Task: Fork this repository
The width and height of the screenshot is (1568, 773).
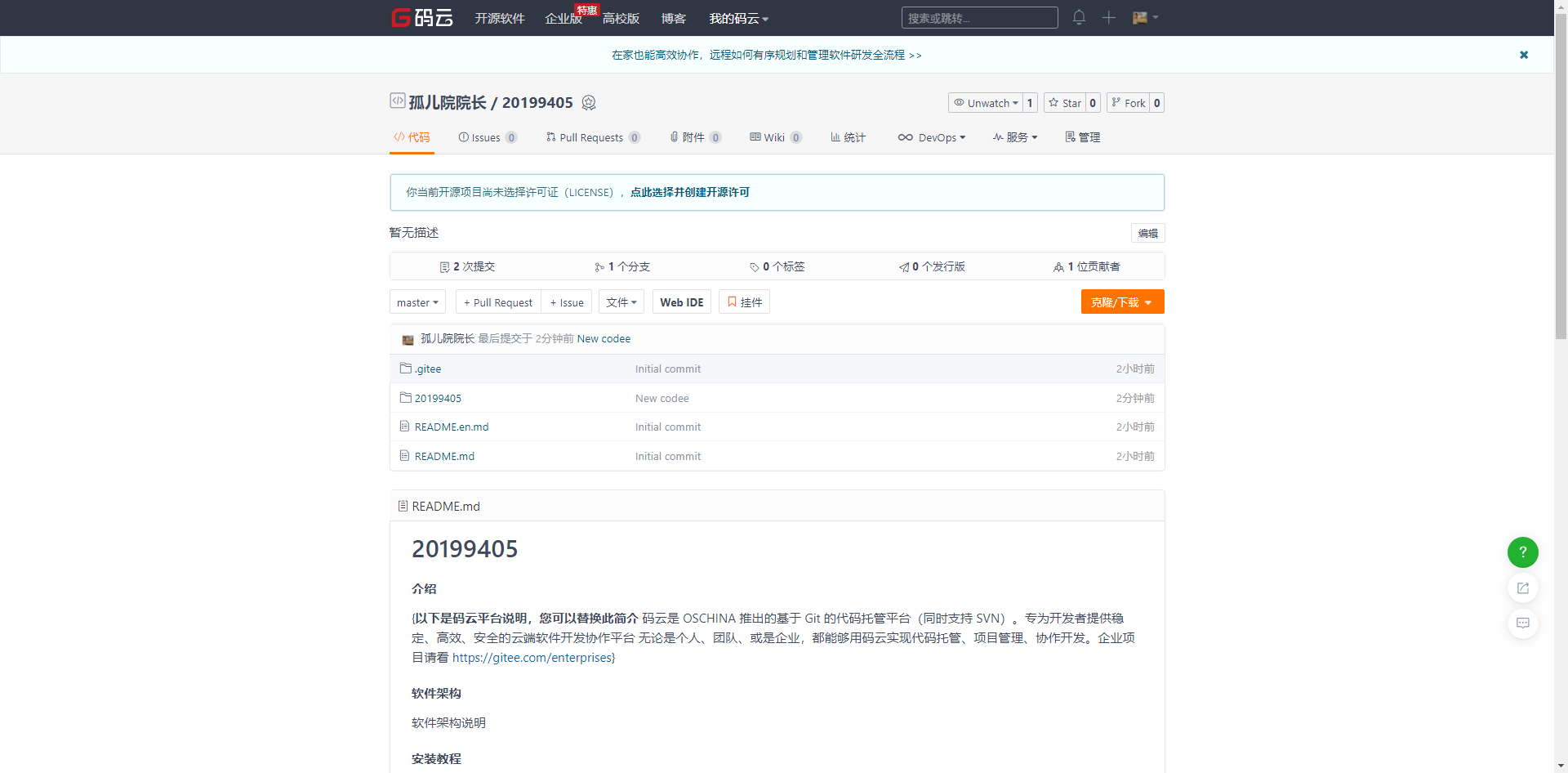Action: click(1129, 103)
